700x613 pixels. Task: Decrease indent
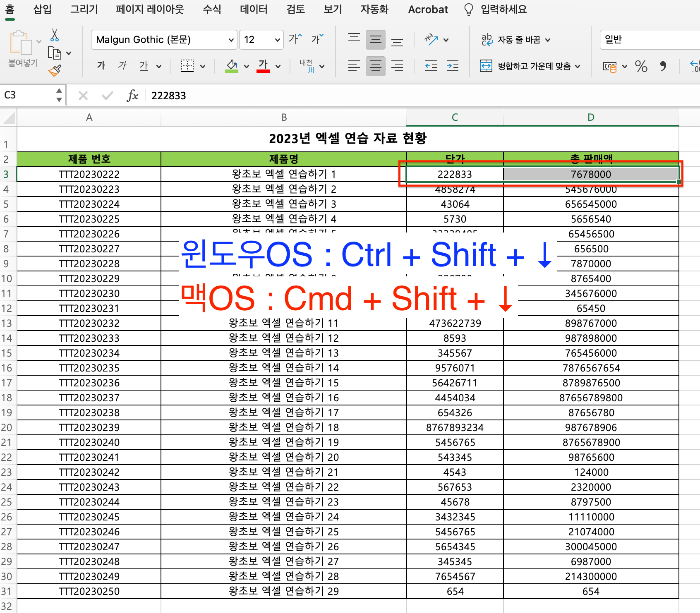pos(431,66)
